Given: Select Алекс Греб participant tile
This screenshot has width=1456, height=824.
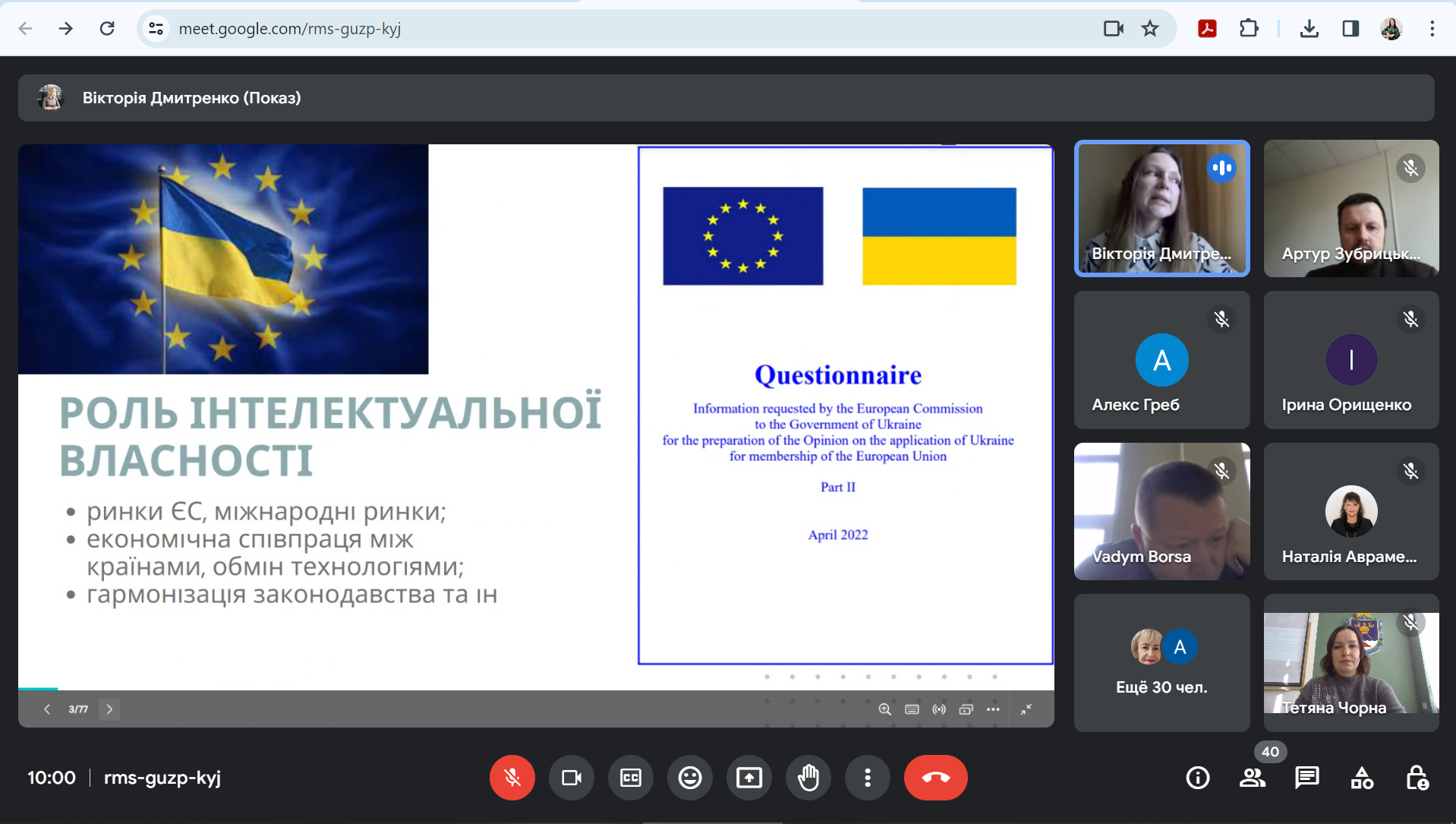Looking at the screenshot, I should click(1161, 360).
